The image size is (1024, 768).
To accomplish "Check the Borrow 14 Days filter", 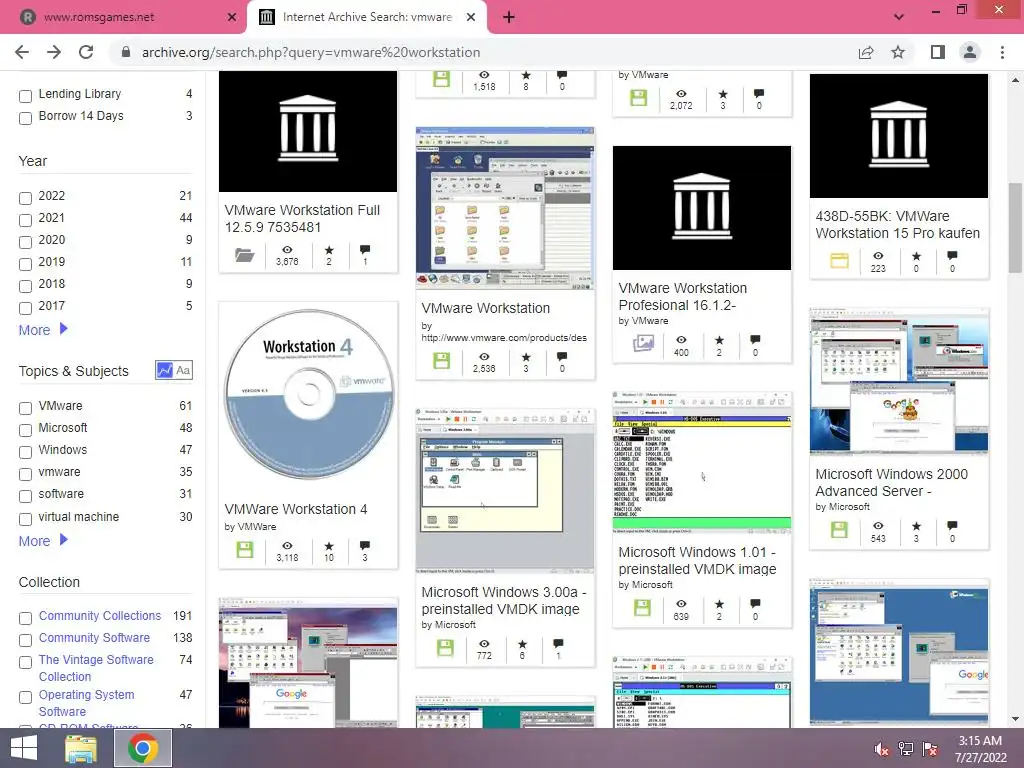I will point(25,118).
